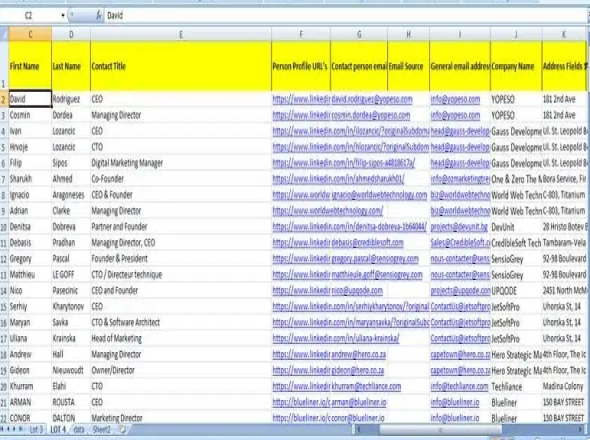Open the denitsa-dobreva LinkedIn link
The height and width of the screenshot is (440, 590).
pos(349,227)
